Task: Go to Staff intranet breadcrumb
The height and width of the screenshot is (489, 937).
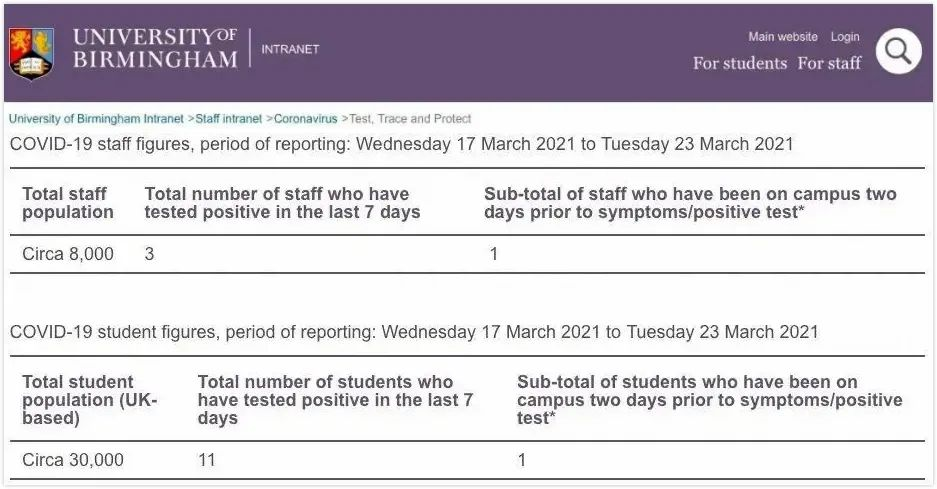Action: click(x=229, y=118)
